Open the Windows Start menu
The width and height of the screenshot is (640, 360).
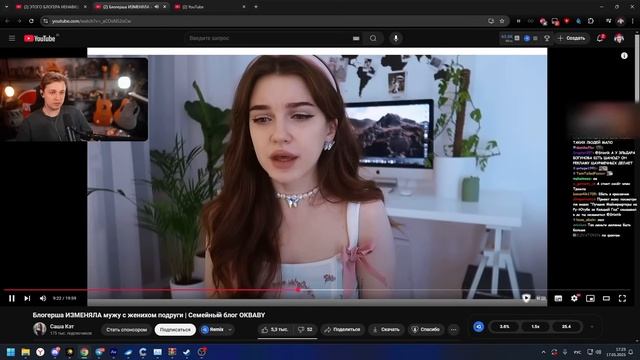pos(11,352)
